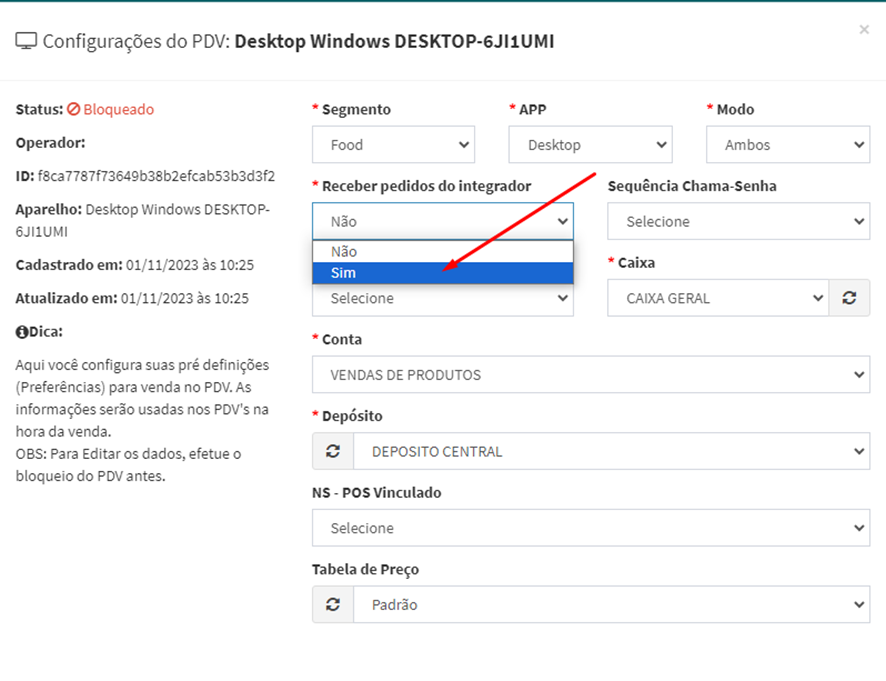Choose 'Sim' in the open dropdown list
Viewport: 886px width, 681px height.
[442, 273]
